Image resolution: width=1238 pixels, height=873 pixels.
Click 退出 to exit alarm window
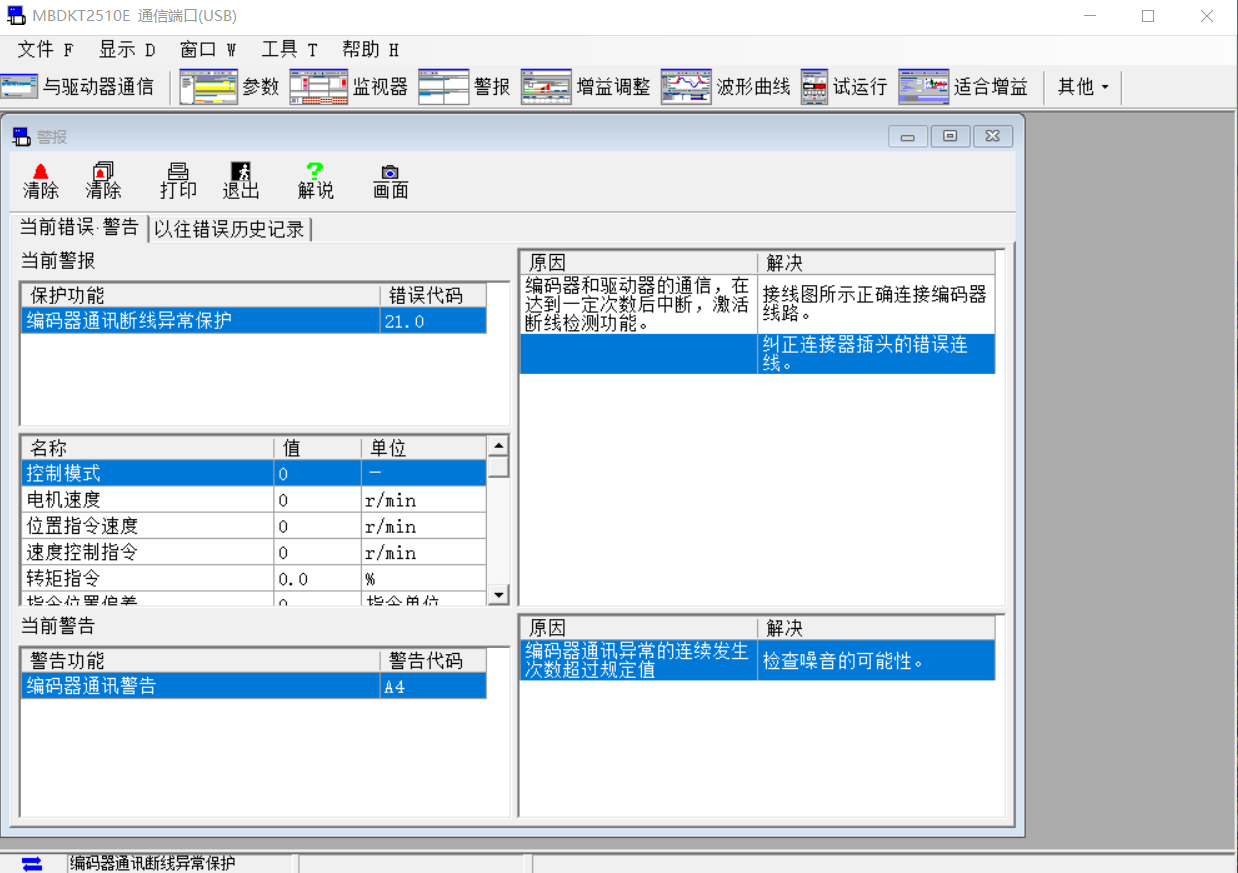(x=240, y=181)
